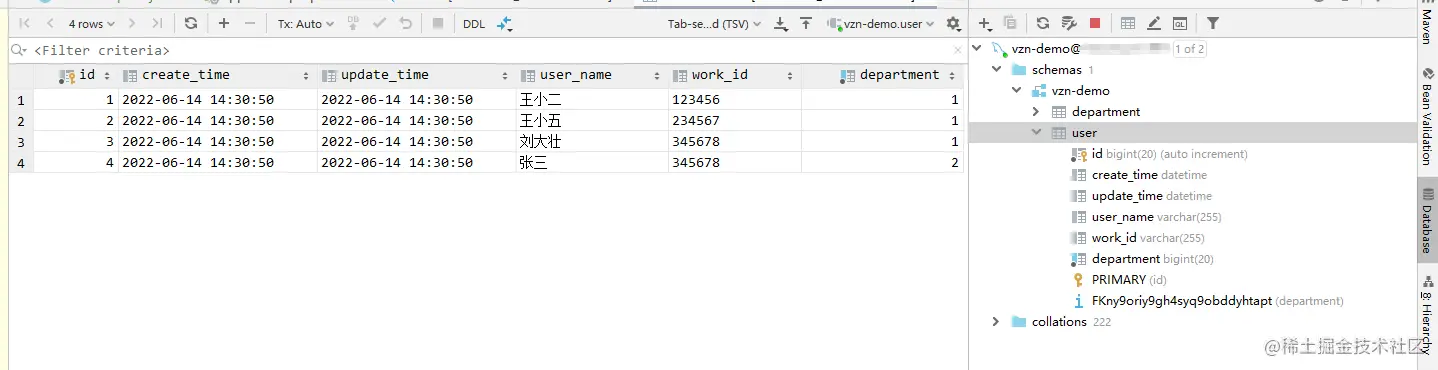Collapse the vzn-demo schema node
The height and width of the screenshot is (370, 1438).
tap(1016, 91)
